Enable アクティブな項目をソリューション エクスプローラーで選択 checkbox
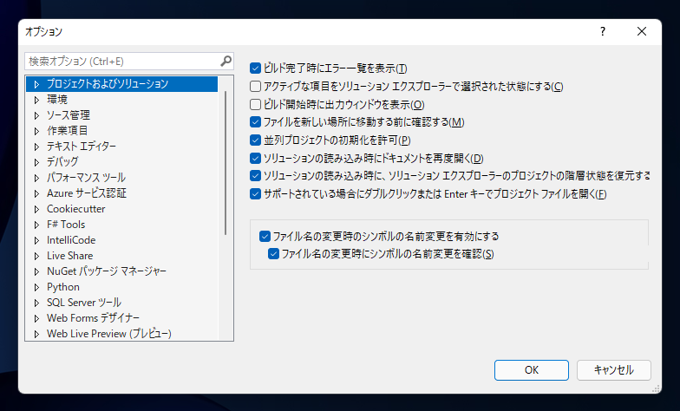Screen dimensions: 680x411 coord(255,86)
